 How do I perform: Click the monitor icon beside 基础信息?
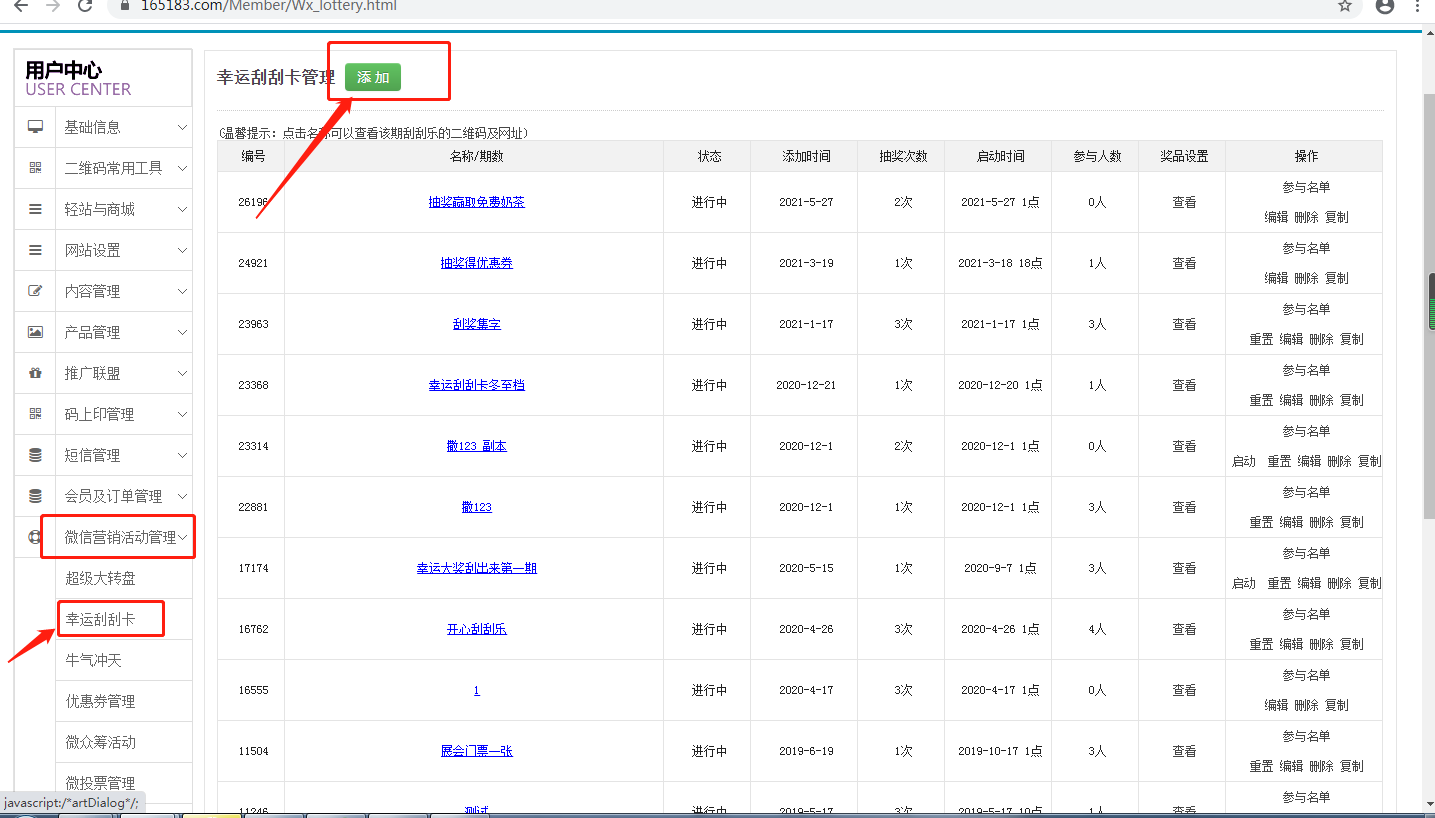[35, 127]
